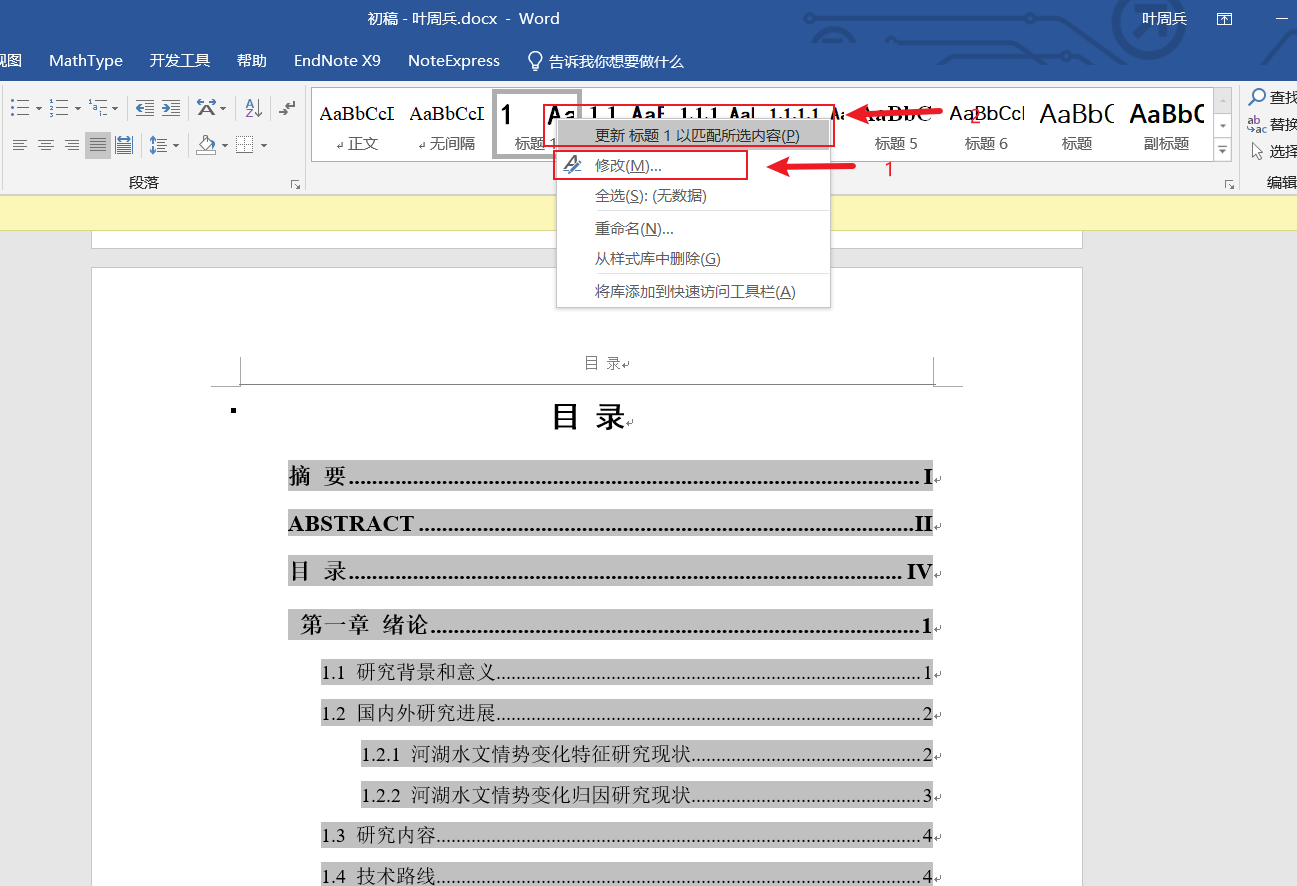Open the NoteExpress ribbon tab

(x=454, y=61)
